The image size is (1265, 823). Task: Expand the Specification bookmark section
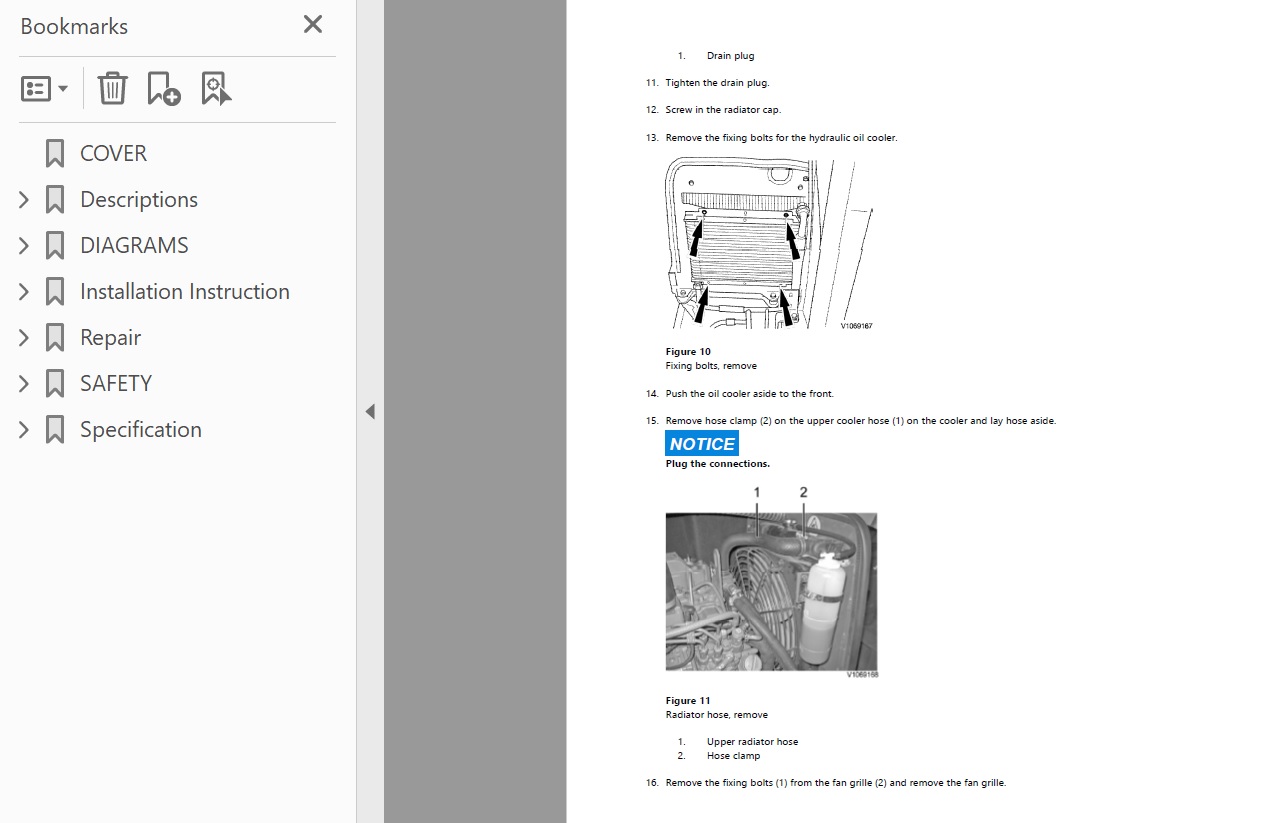[24, 430]
